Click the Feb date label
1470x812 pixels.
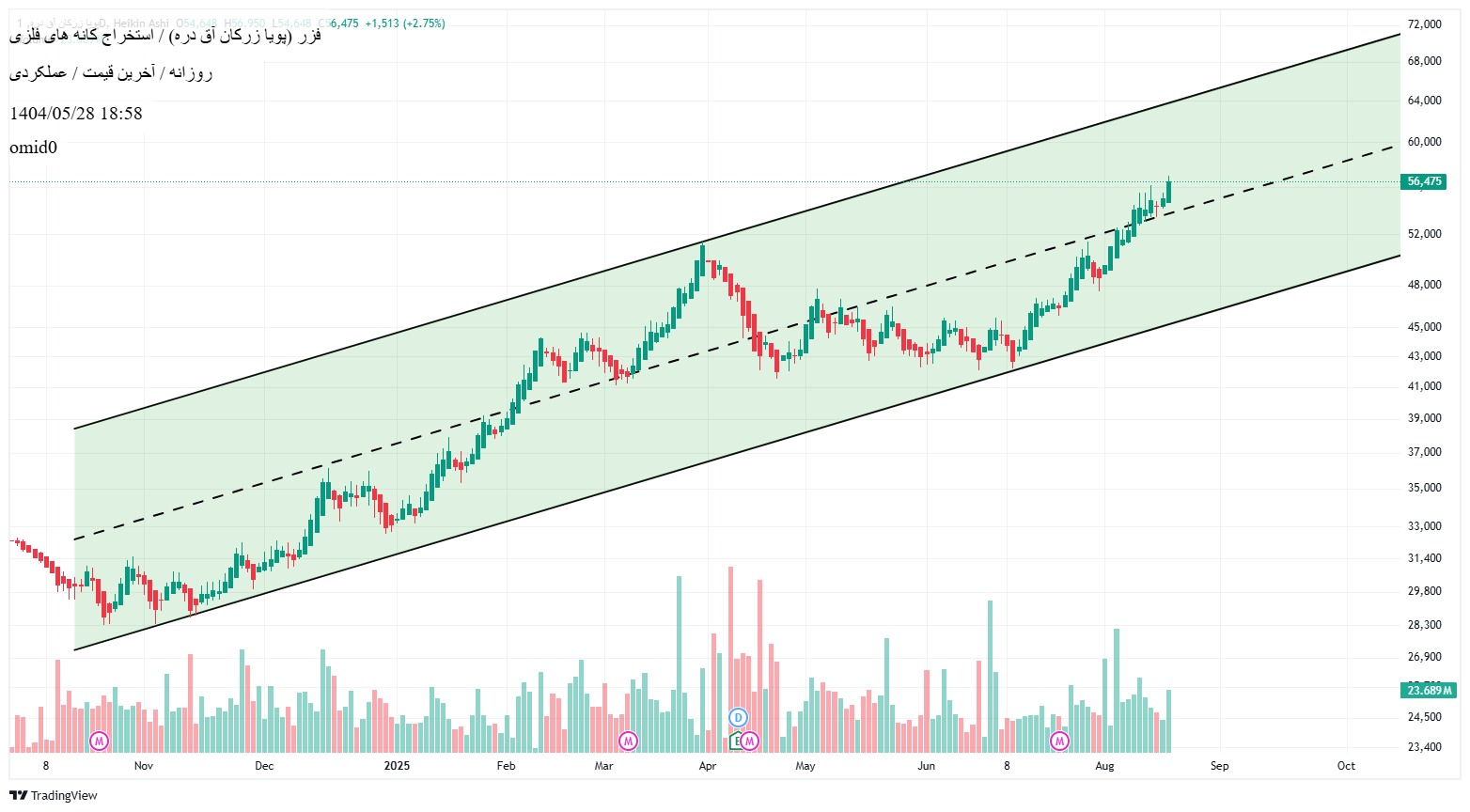point(506,766)
